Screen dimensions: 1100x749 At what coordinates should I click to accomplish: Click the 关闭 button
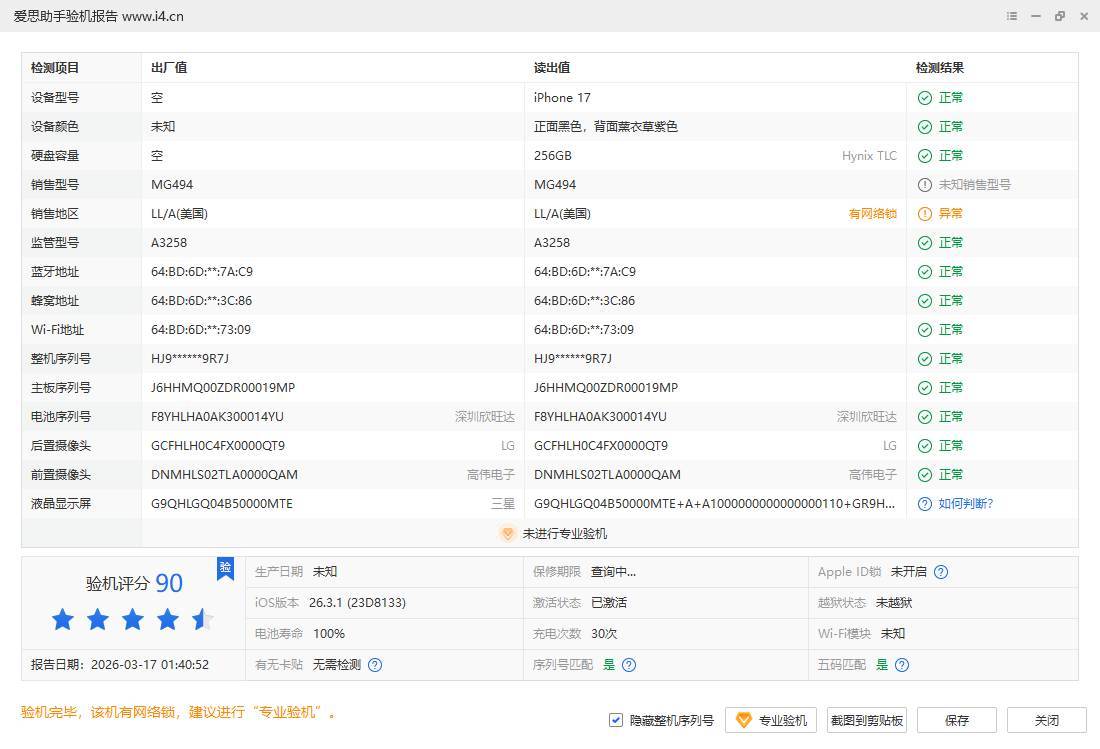[1046, 720]
